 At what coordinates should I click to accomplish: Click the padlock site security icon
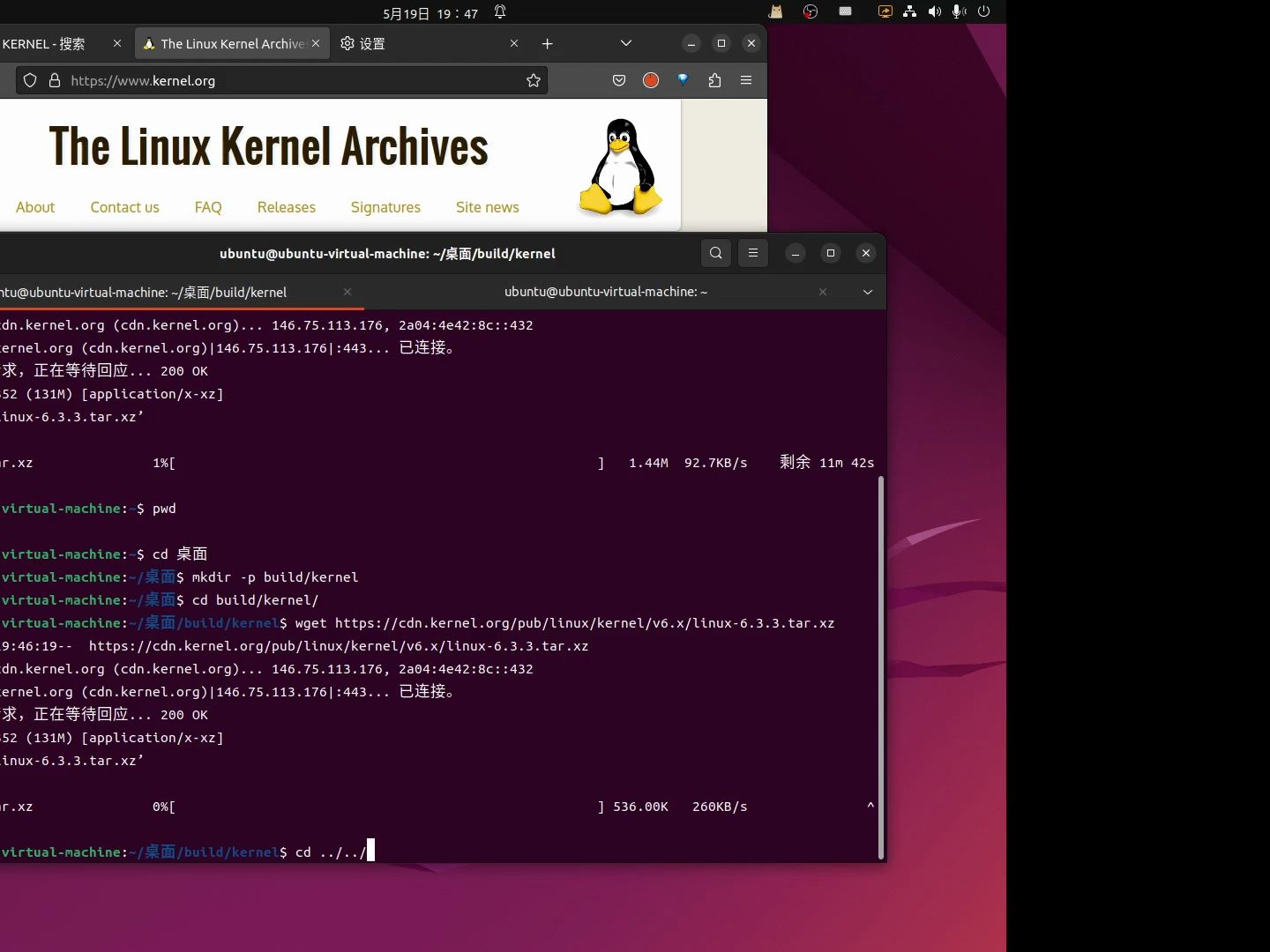(55, 80)
